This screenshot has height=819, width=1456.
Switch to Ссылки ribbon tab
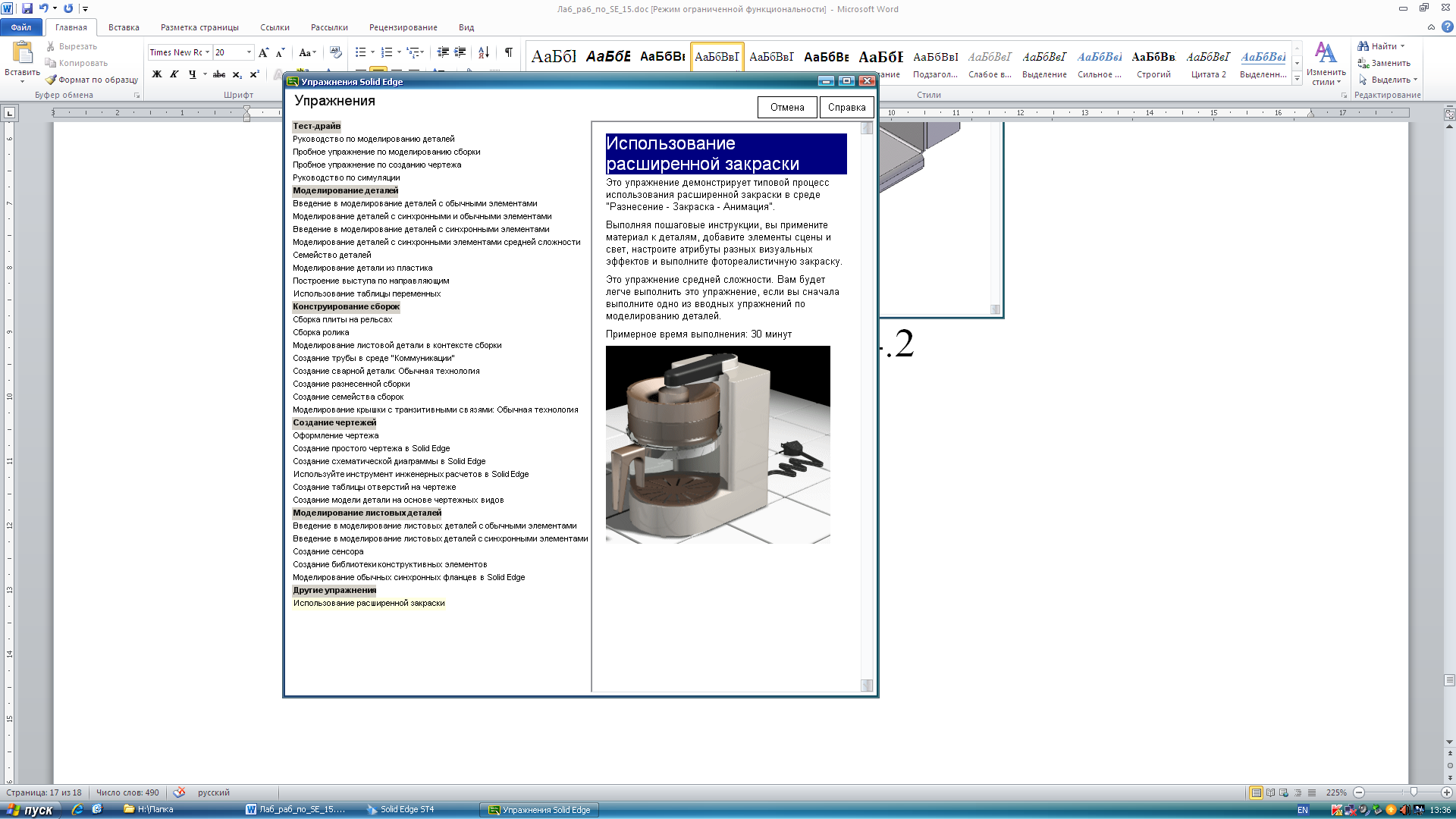pyautogui.click(x=275, y=27)
